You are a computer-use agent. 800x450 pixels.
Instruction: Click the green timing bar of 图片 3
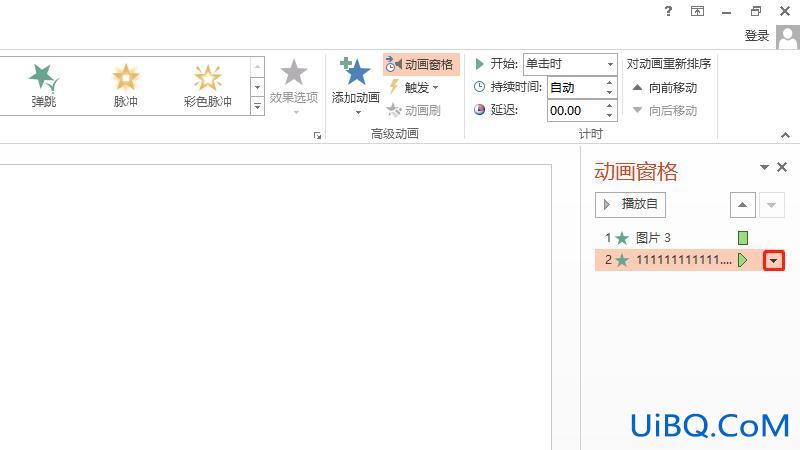743,238
